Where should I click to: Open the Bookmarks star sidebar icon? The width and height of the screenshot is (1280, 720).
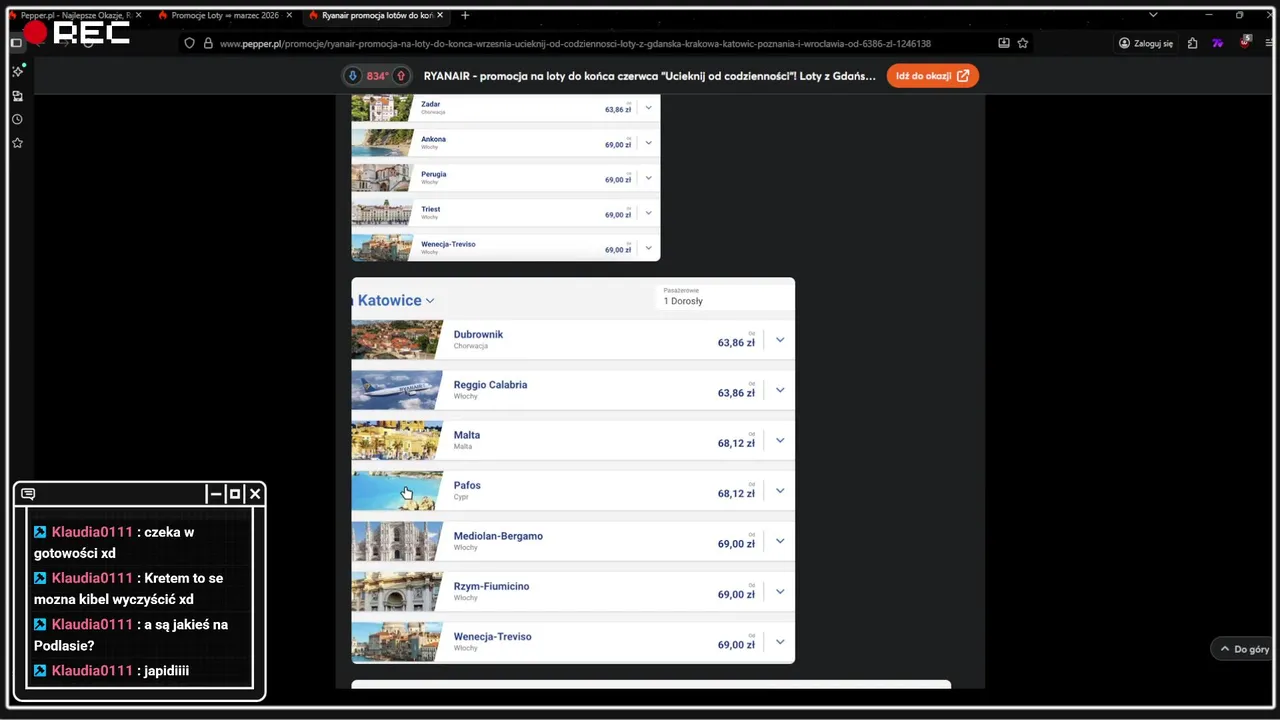coord(17,143)
